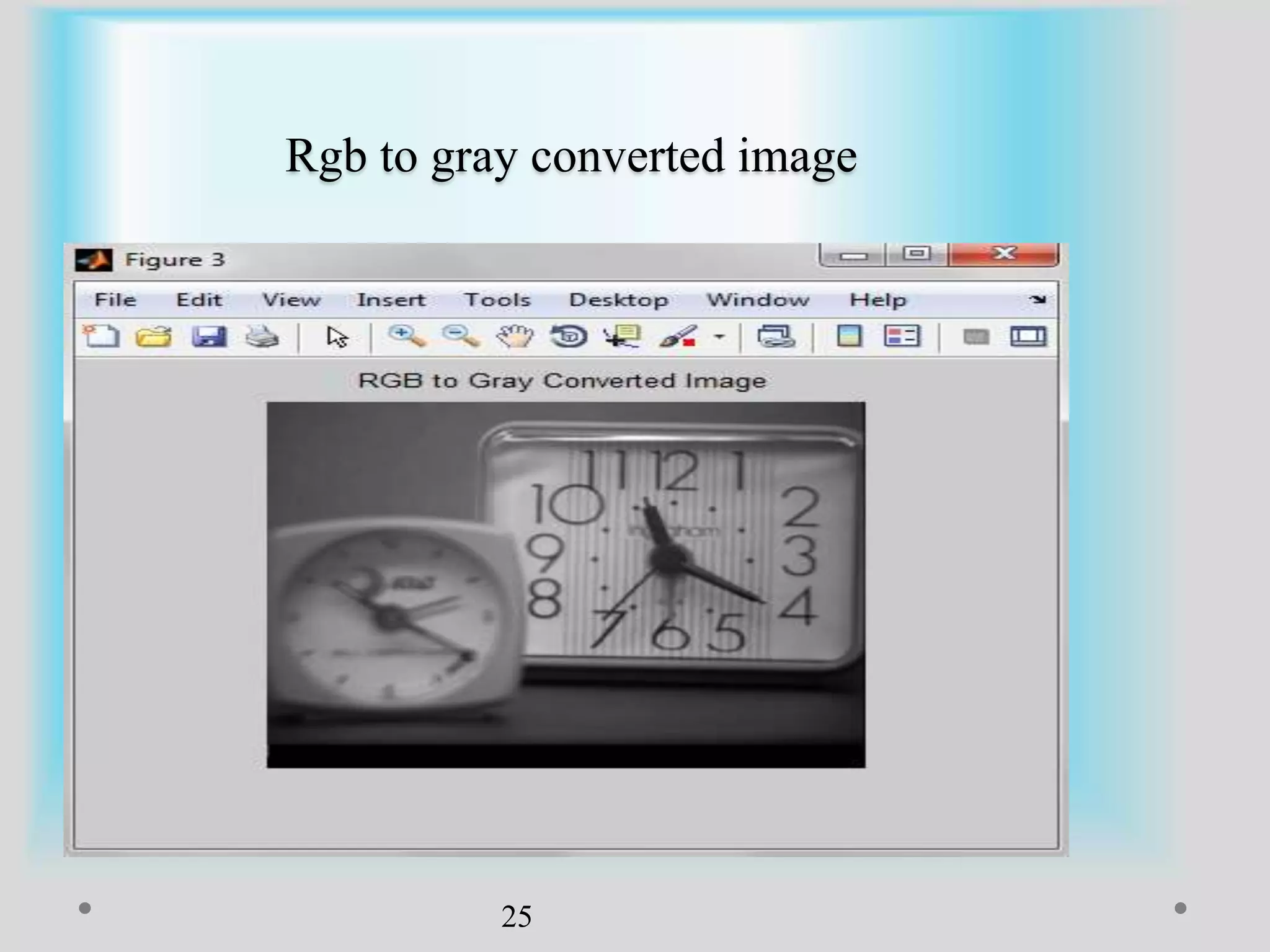Insert a legend using the toolbar icon
Viewport: 1270px width, 952px height.
(x=902, y=337)
